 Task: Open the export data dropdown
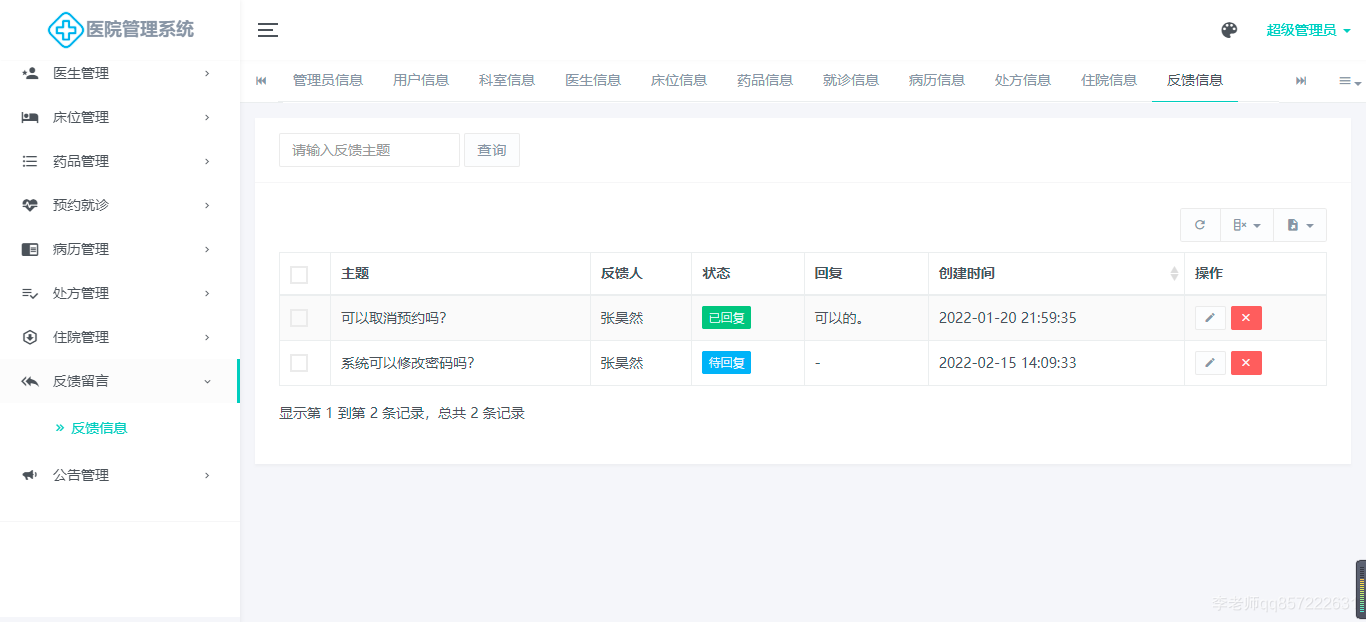point(1300,225)
